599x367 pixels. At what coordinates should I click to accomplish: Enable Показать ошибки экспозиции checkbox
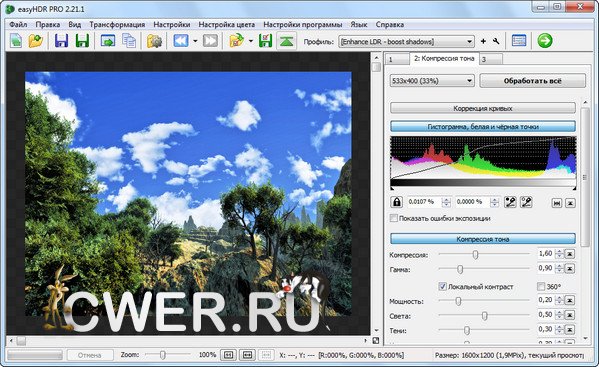[393, 218]
